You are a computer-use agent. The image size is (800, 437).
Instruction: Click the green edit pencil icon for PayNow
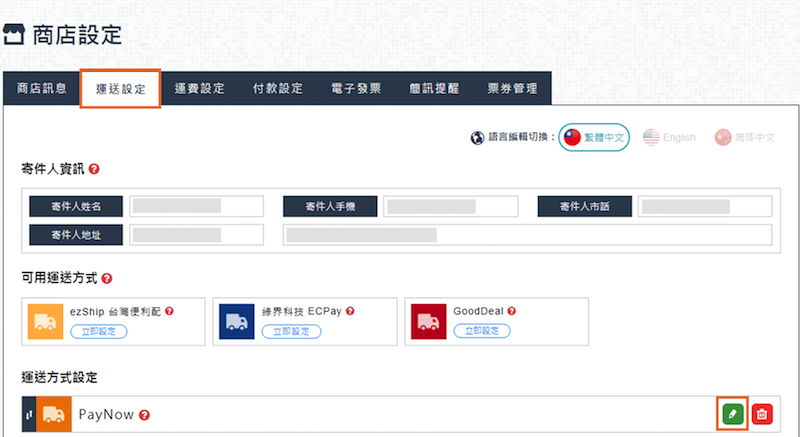[732, 413]
